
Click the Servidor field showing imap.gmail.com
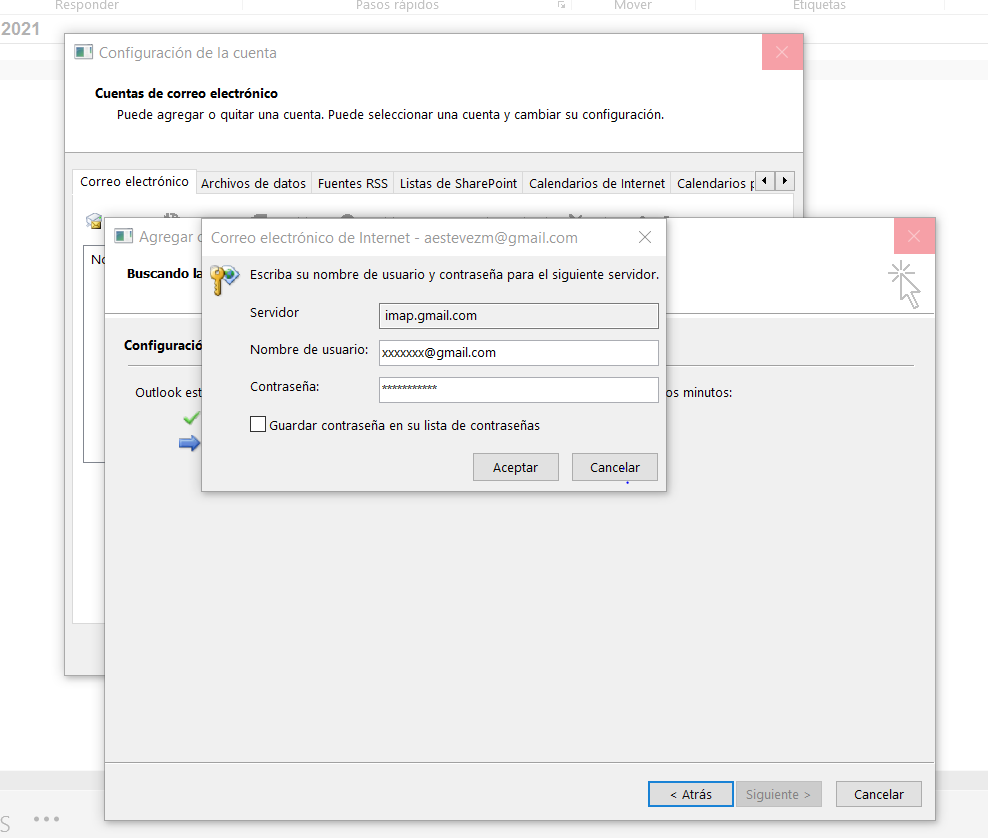pyautogui.click(x=519, y=316)
